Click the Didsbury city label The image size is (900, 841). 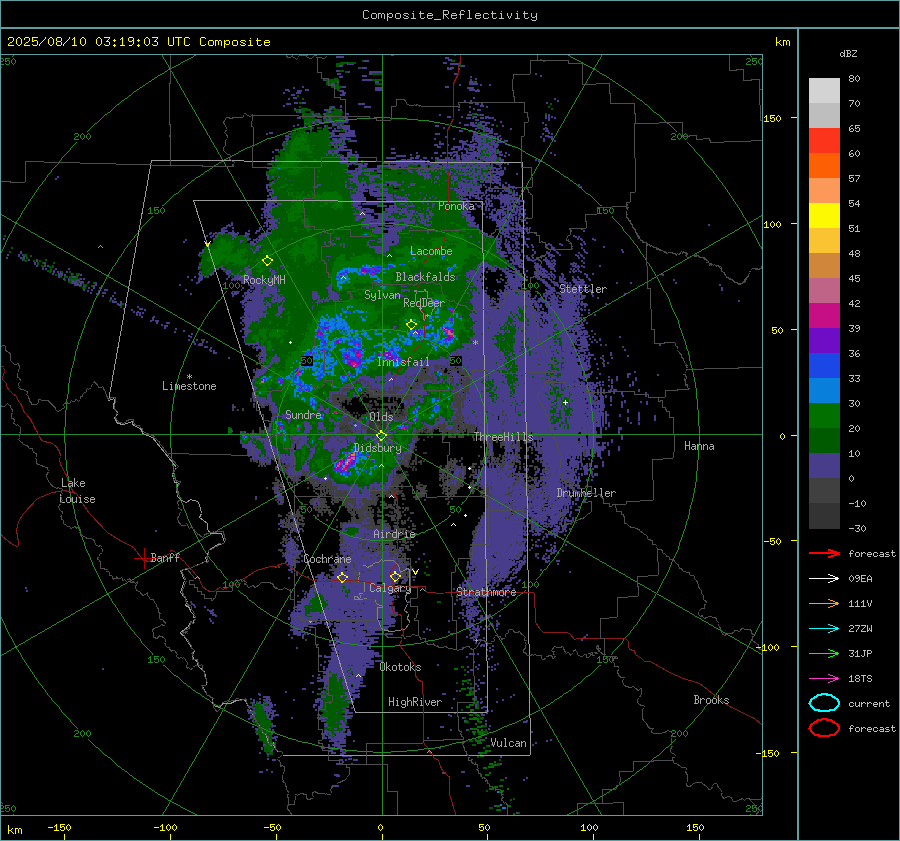point(377,448)
